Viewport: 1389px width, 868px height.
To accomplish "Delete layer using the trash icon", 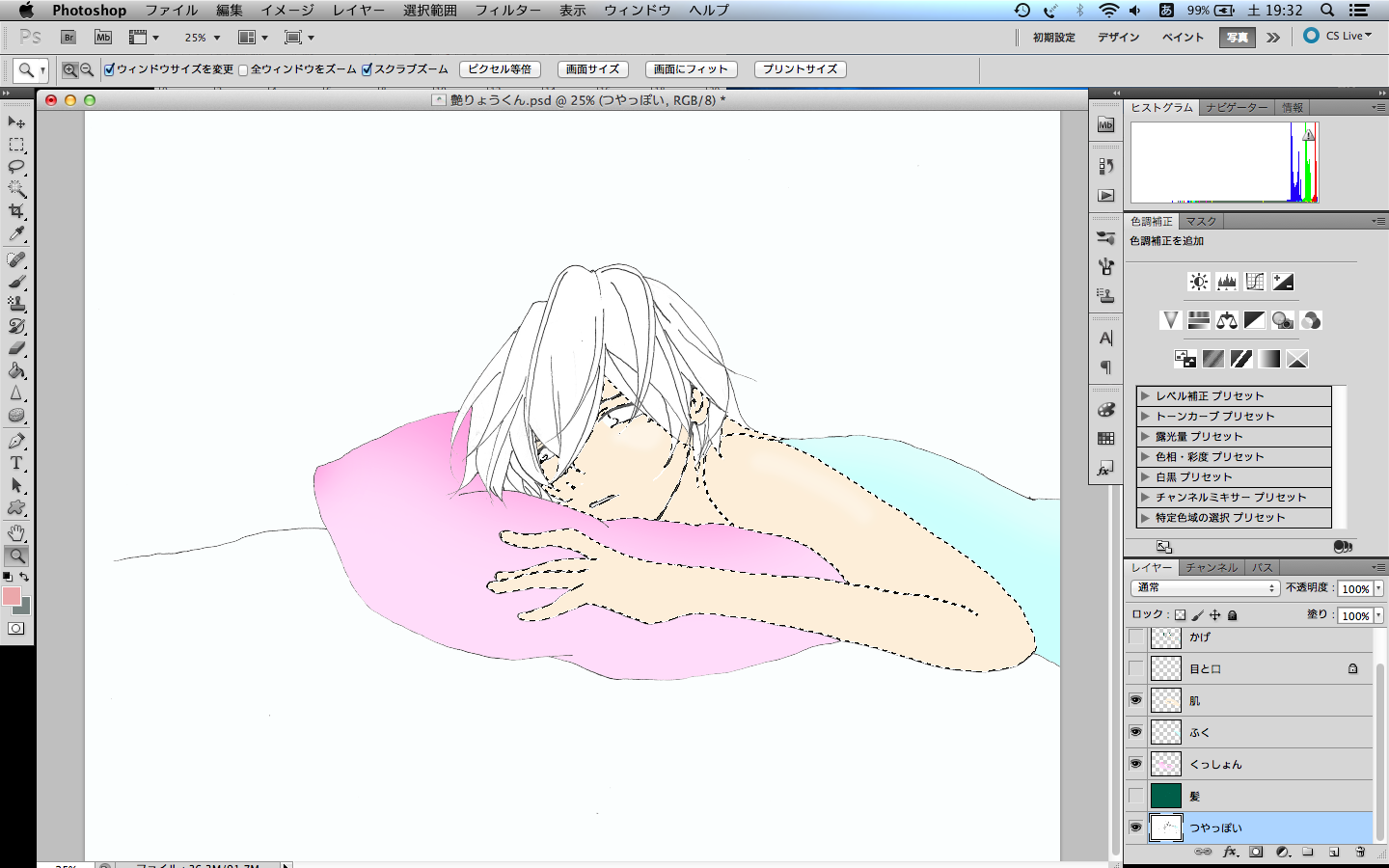I will (x=1360, y=852).
